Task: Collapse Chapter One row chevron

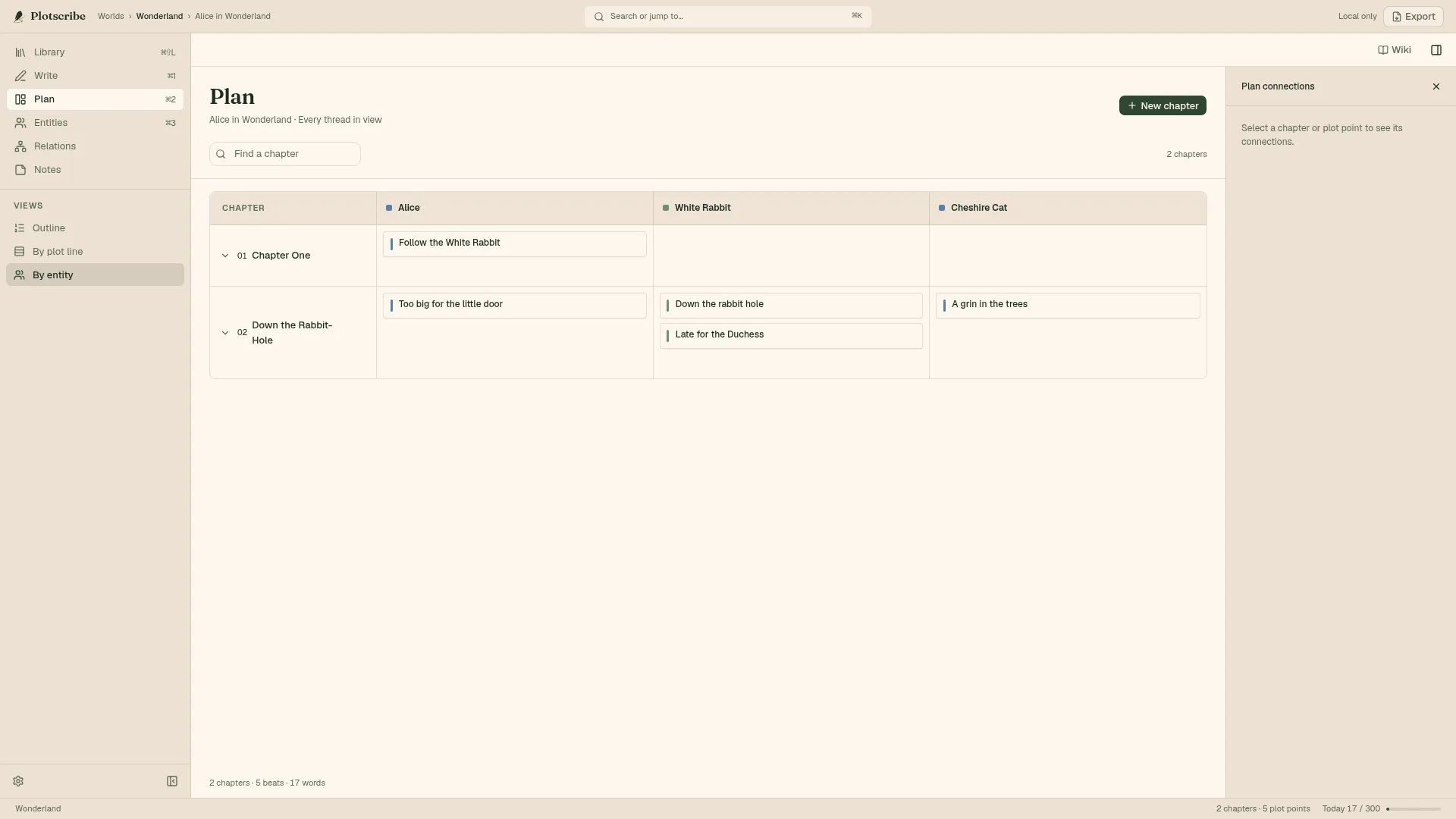Action: [x=225, y=256]
